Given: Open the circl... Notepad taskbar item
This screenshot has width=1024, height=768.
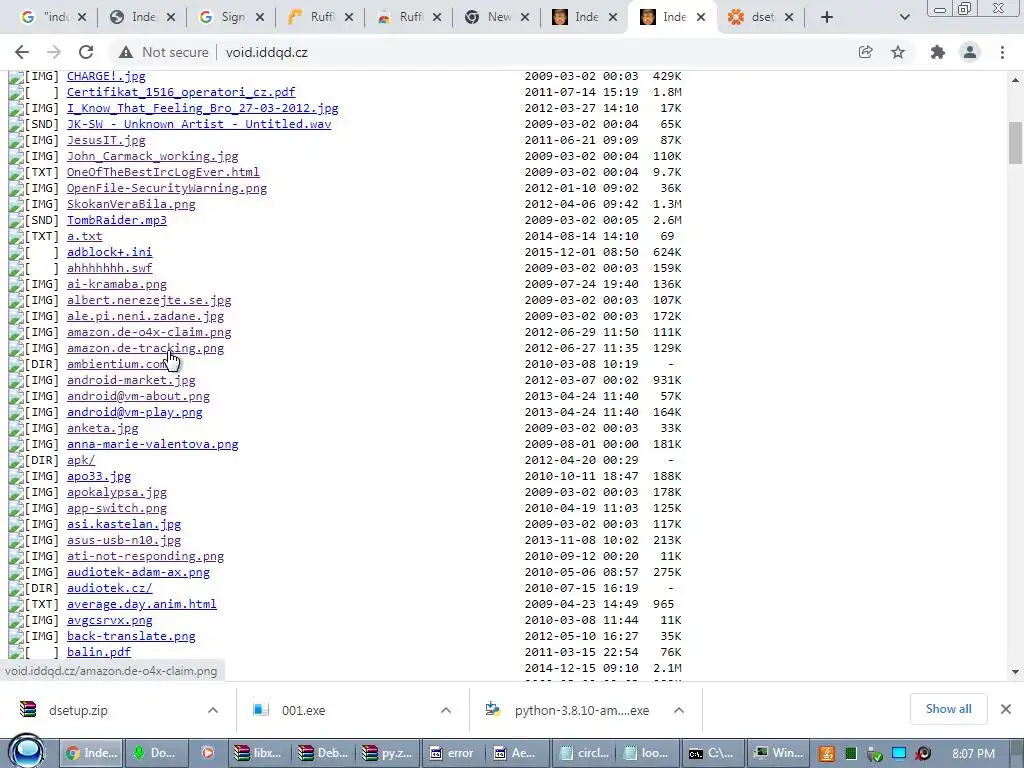Looking at the screenshot, I should [583, 753].
